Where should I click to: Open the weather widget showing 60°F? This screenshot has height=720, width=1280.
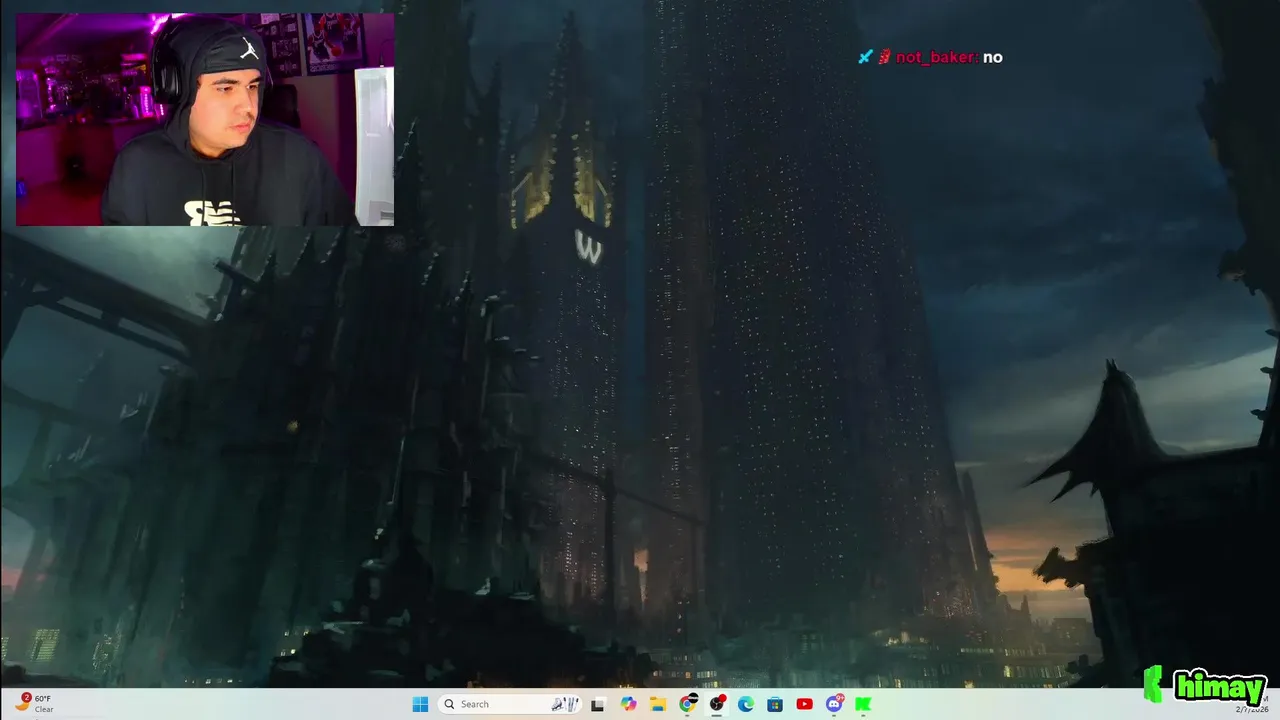click(34, 704)
